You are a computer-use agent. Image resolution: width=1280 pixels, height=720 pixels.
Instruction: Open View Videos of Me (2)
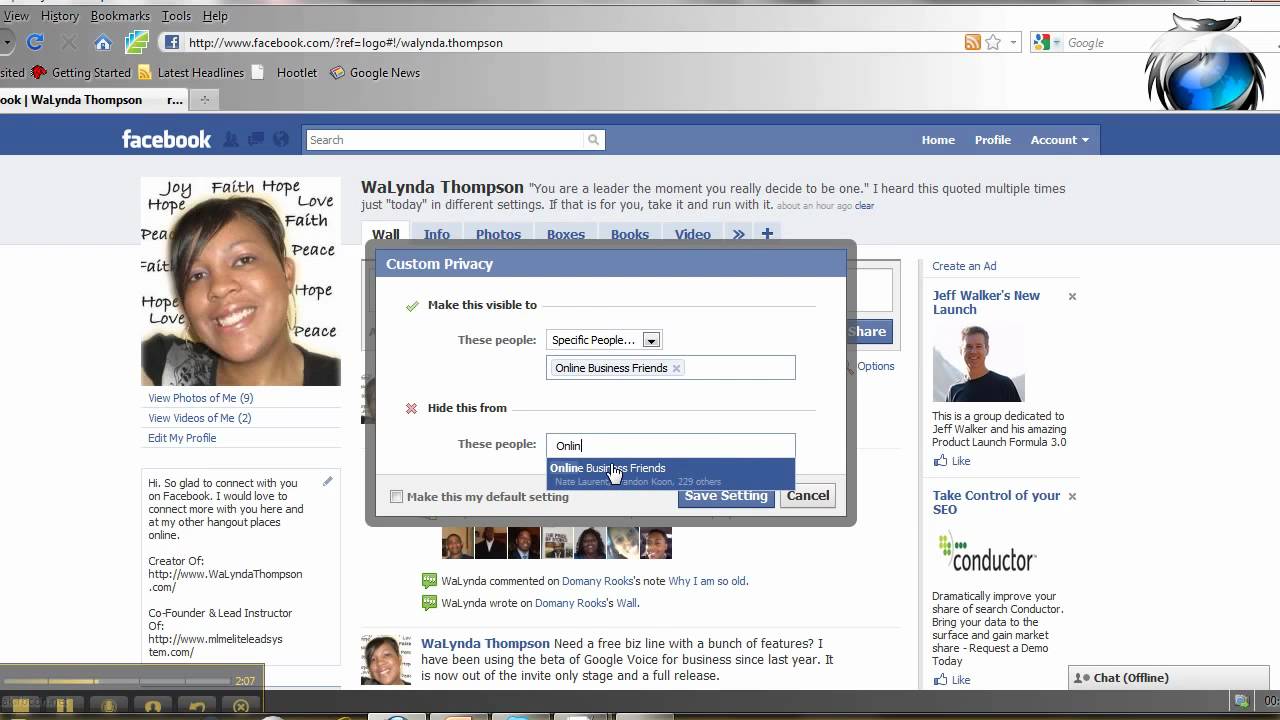(x=200, y=418)
